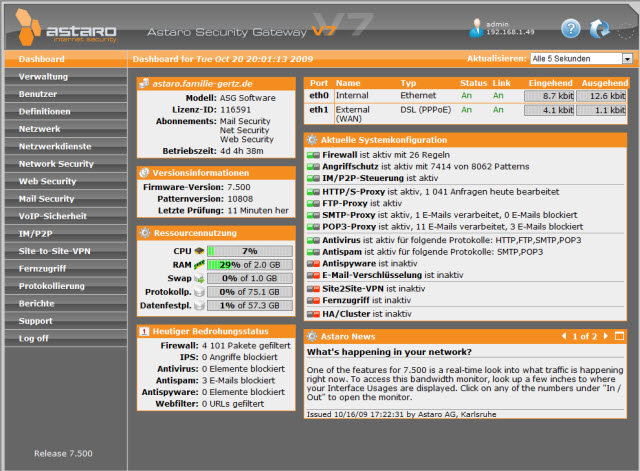
Task: Click eth1 outgoing 1.1 kbit value
Action: tap(601, 110)
